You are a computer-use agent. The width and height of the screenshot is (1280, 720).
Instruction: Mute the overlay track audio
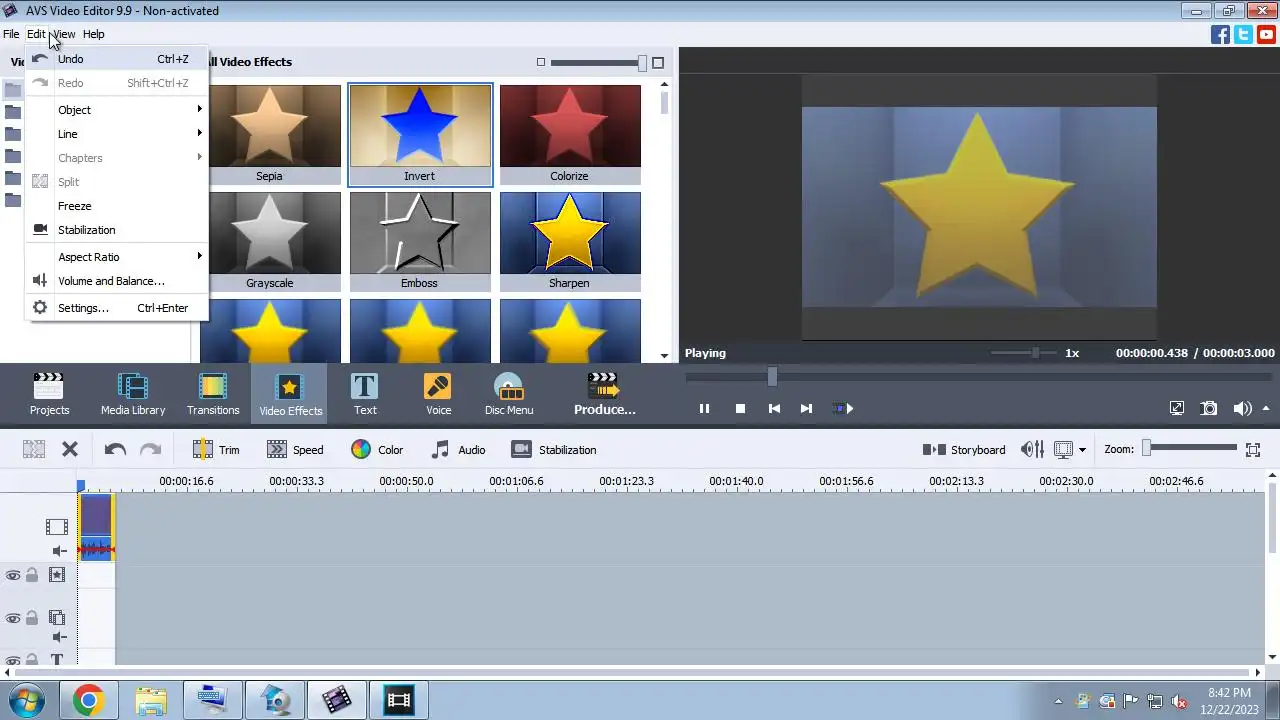pos(58,637)
